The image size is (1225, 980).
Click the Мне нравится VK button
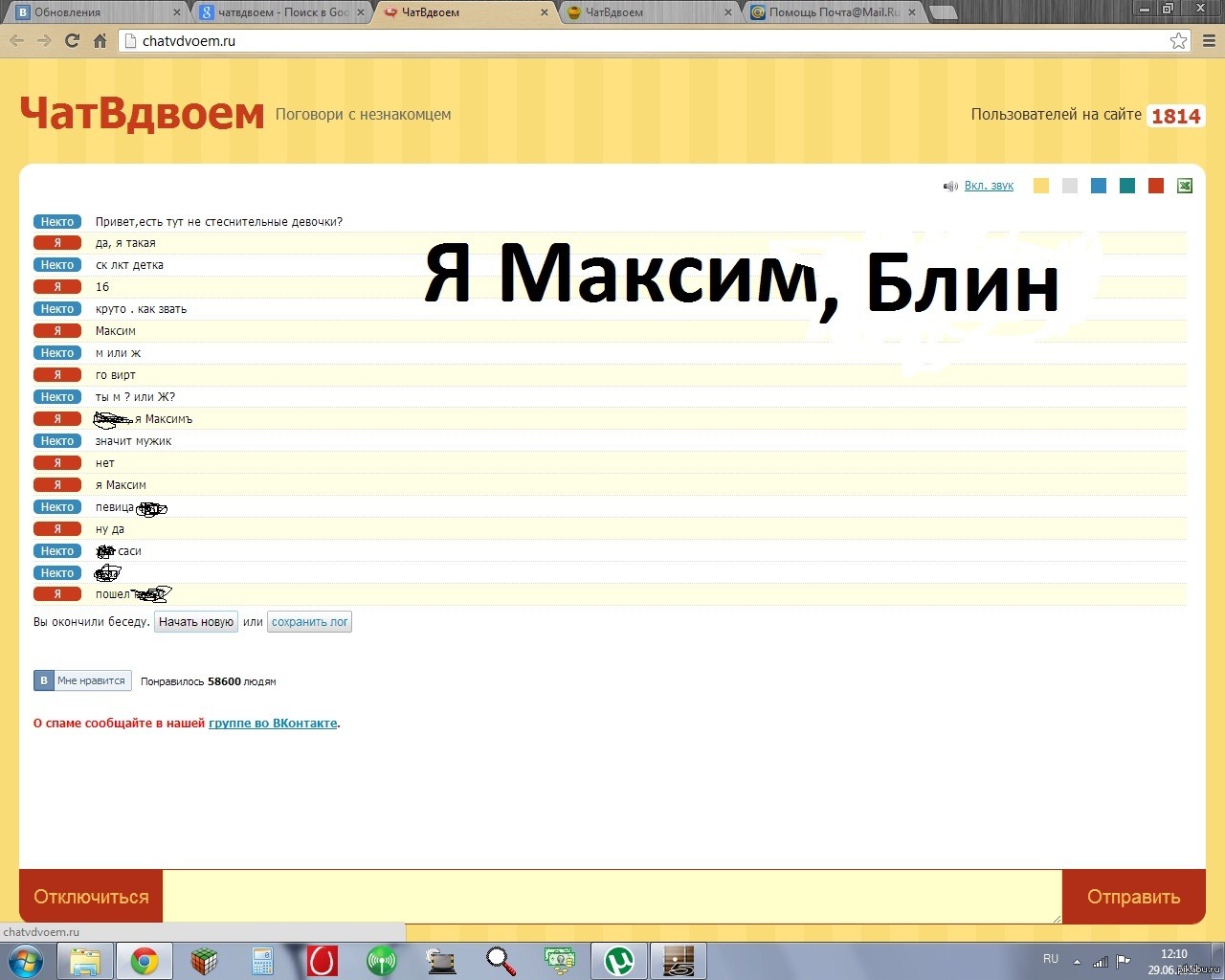(83, 680)
